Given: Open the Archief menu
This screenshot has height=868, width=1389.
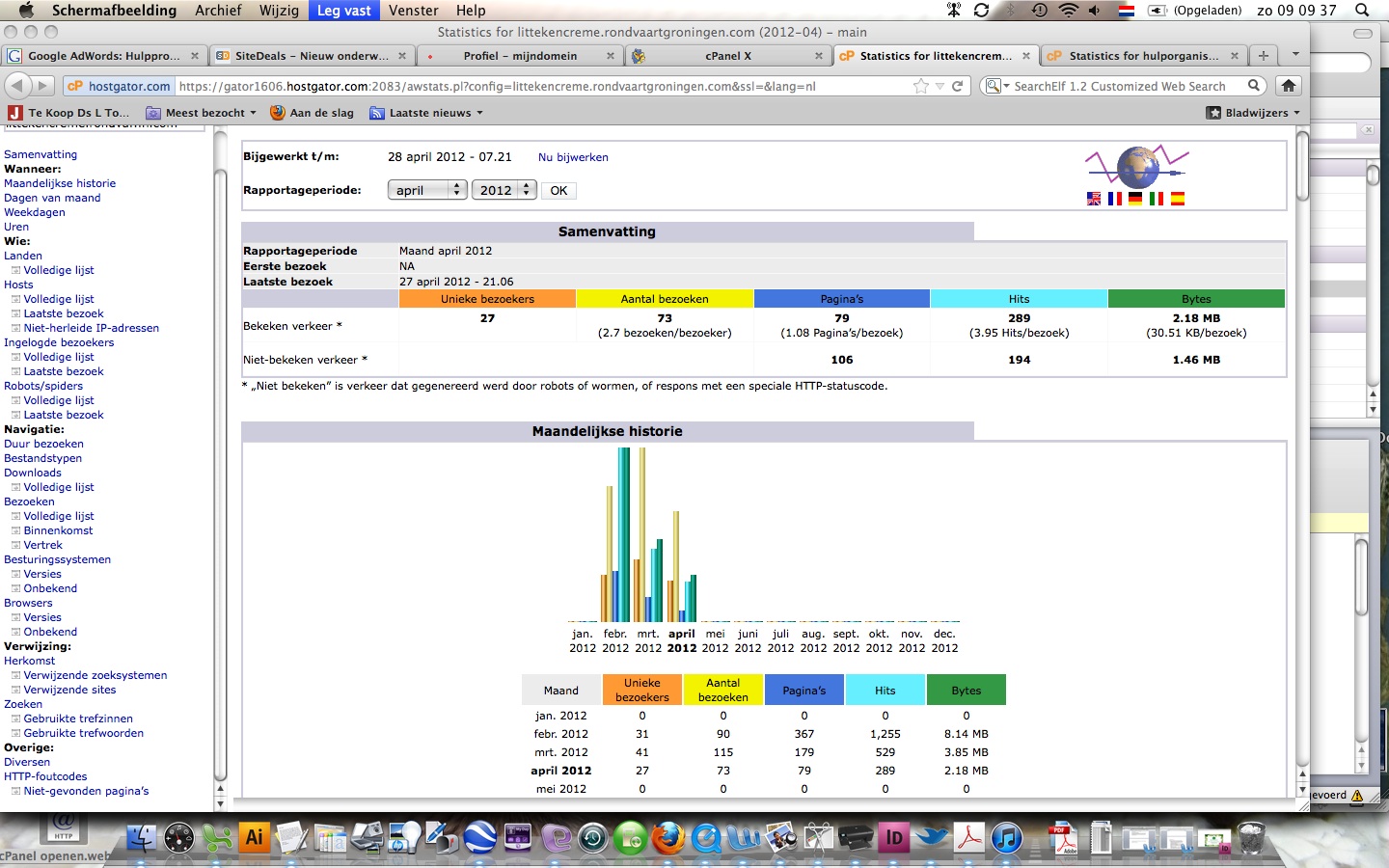Looking at the screenshot, I should (218, 11).
